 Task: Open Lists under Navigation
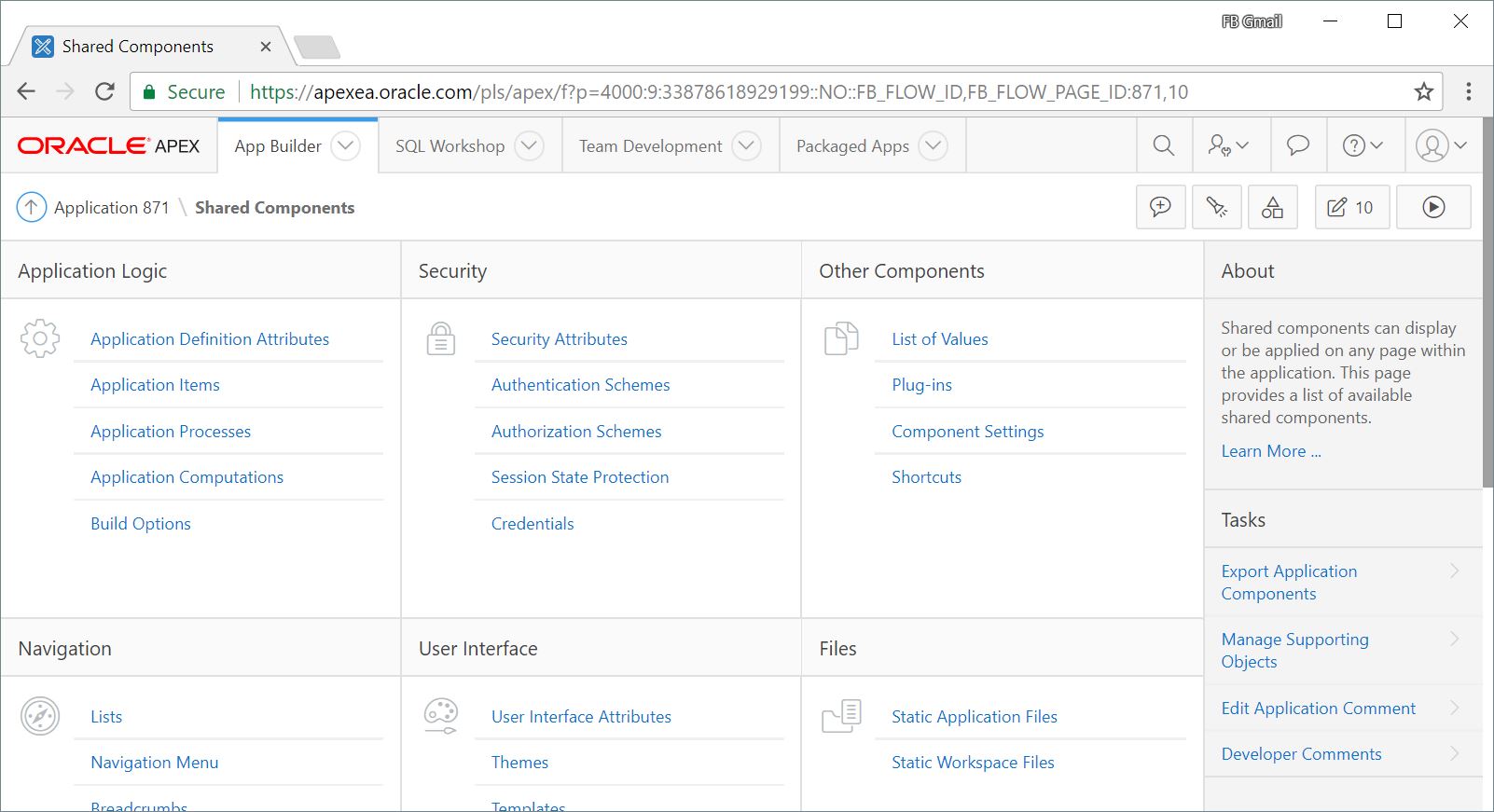106,717
